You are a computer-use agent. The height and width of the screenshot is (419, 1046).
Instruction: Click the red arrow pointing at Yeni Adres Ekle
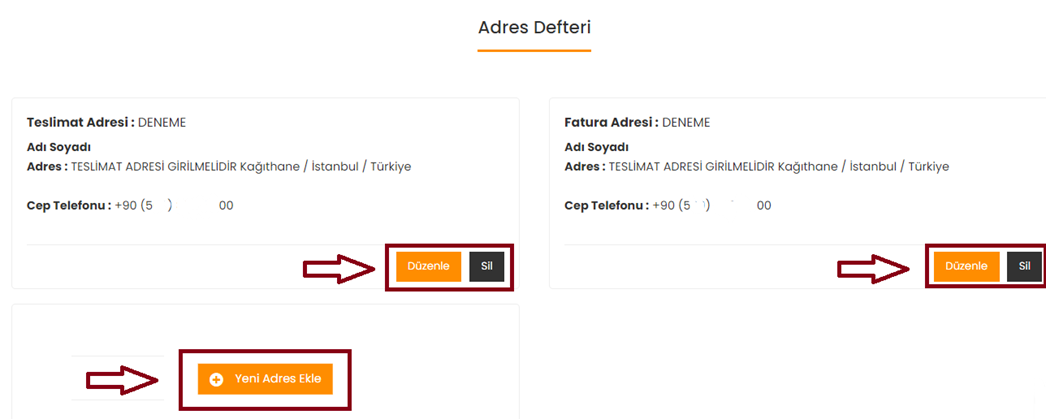[x=123, y=380]
